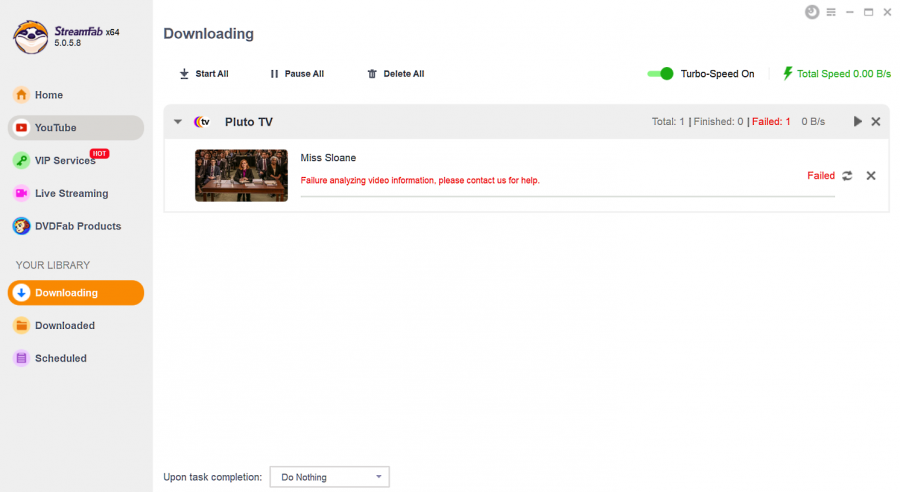Close the StreamFab window
Viewport: 900px width, 492px height.
click(x=887, y=12)
